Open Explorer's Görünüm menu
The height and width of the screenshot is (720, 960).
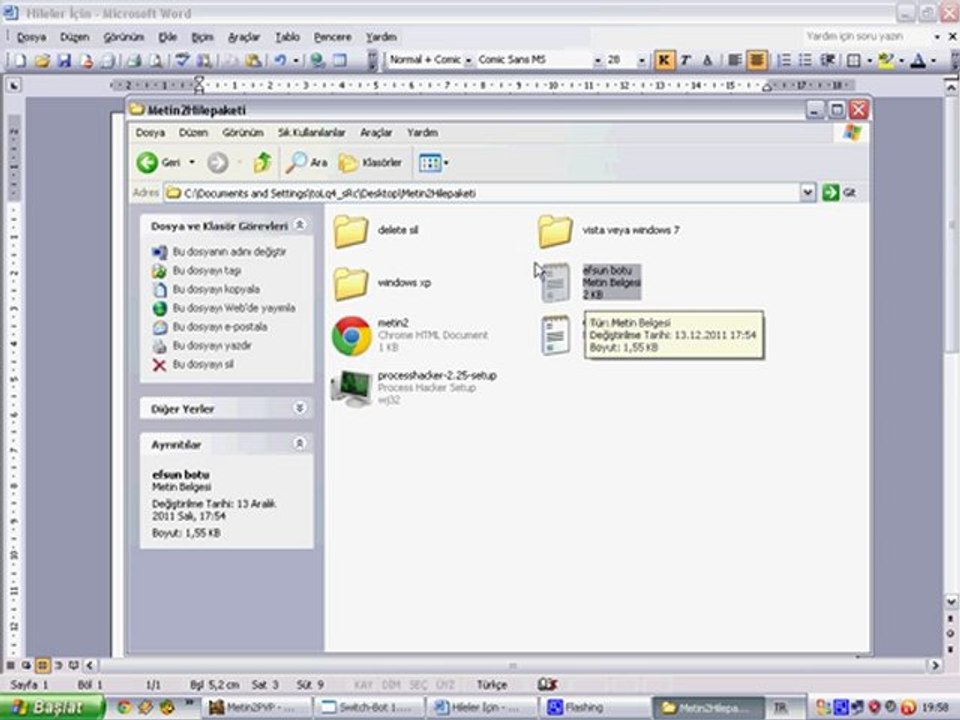pos(242,132)
